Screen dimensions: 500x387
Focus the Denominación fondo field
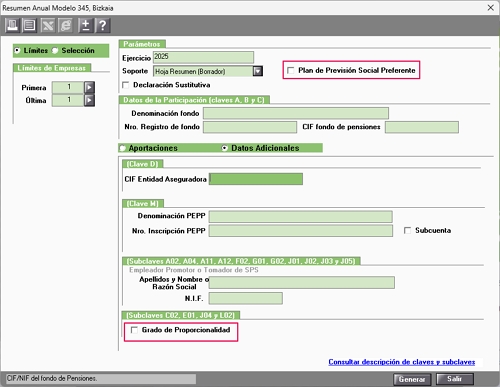coord(296,113)
